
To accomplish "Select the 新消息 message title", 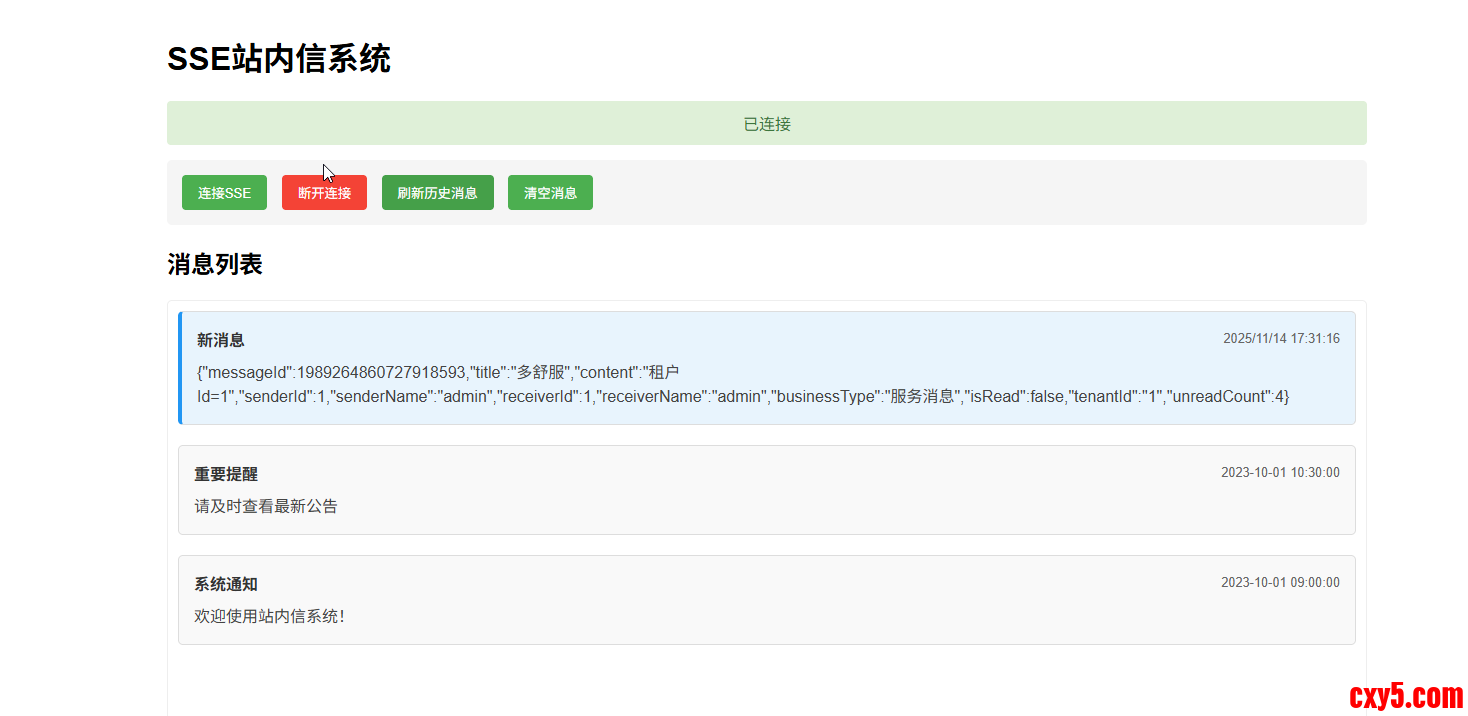I will pos(220,340).
